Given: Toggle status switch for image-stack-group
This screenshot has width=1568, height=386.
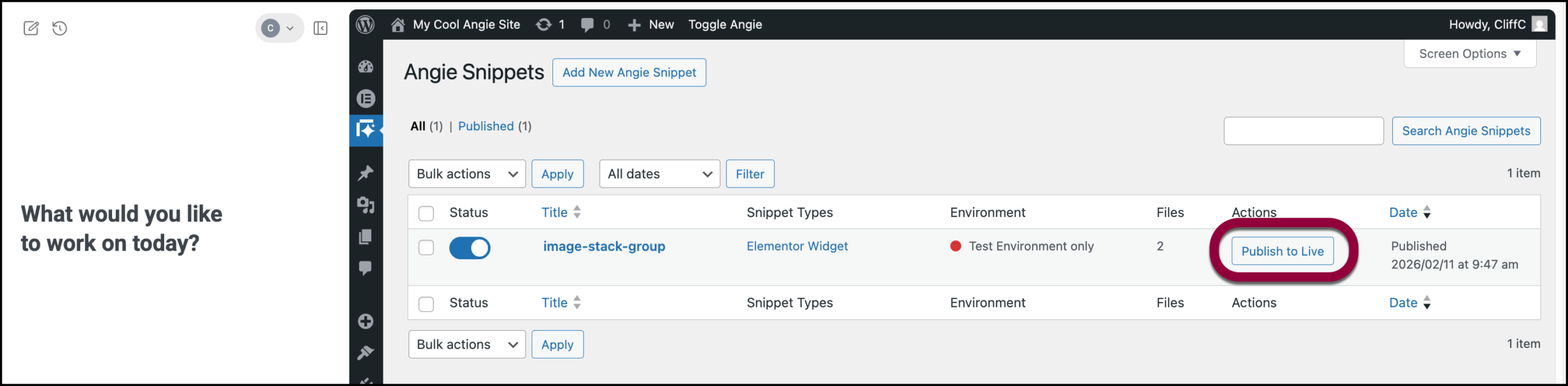Looking at the screenshot, I should (x=470, y=248).
